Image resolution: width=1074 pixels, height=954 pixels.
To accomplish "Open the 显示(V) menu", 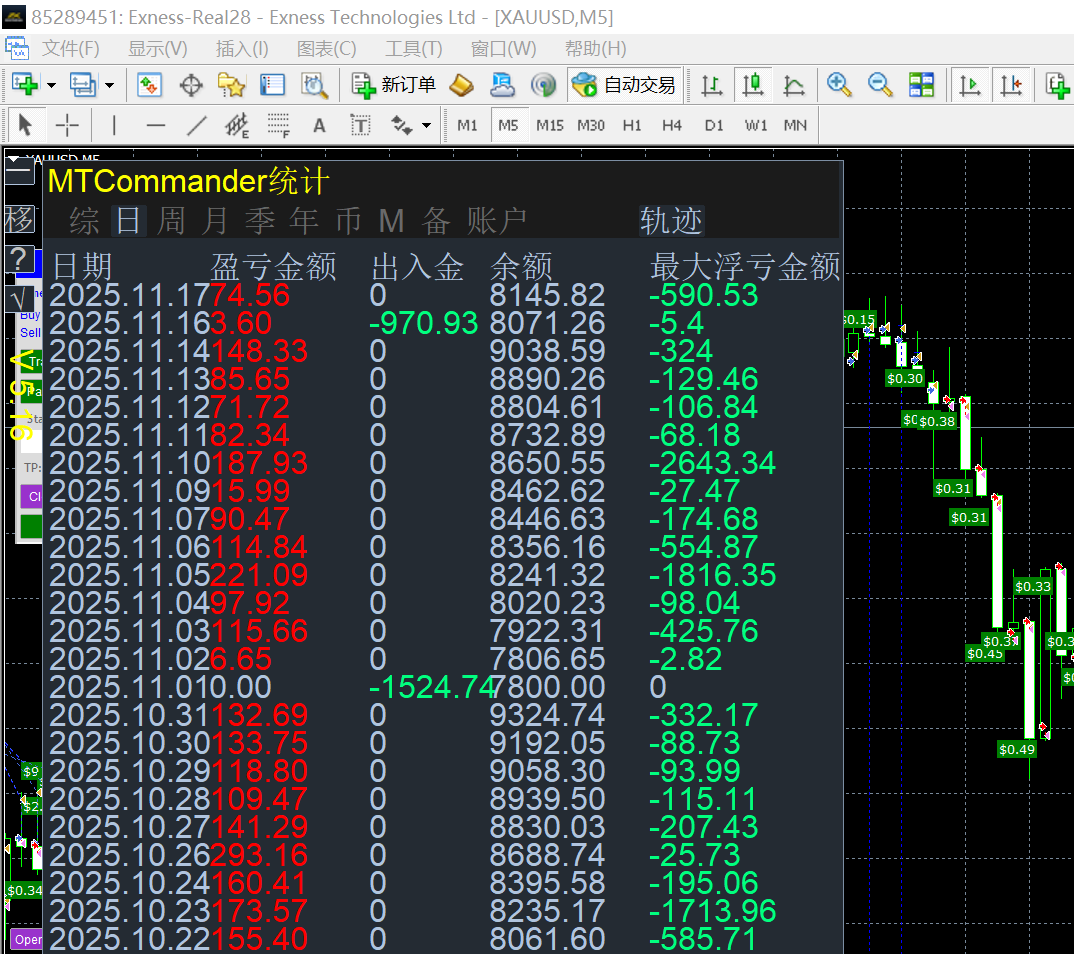I will click(x=158, y=49).
